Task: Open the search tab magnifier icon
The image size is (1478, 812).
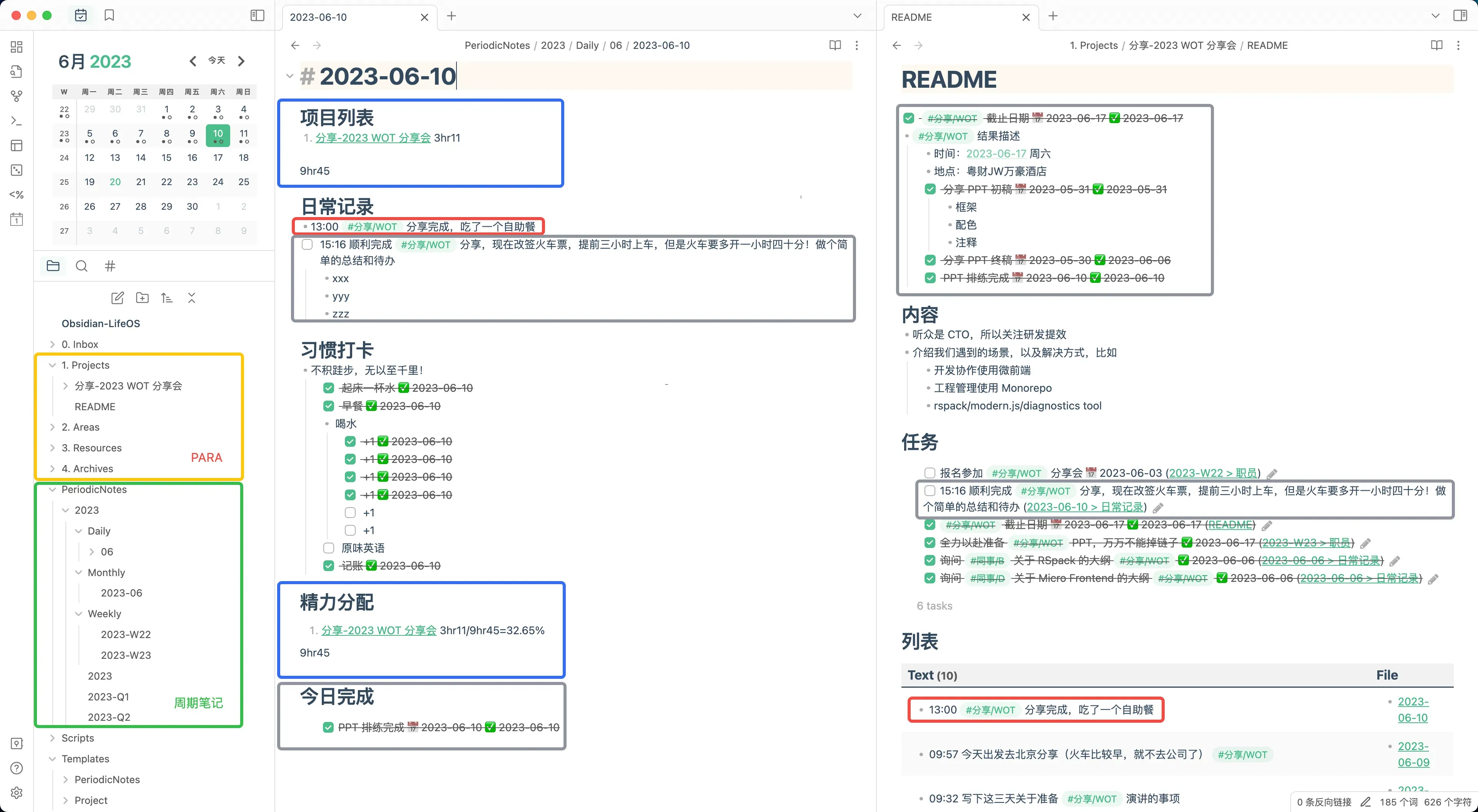Action: pyautogui.click(x=82, y=266)
